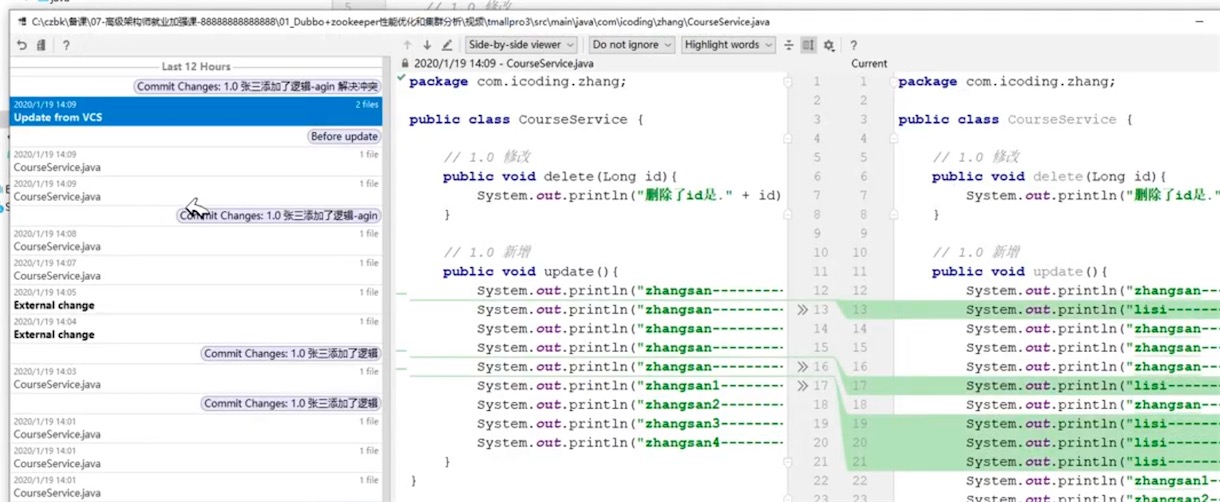The width and height of the screenshot is (1220, 502).
Task: Click the Revert icon in history toolbar
Action: pyautogui.click(x=22, y=45)
